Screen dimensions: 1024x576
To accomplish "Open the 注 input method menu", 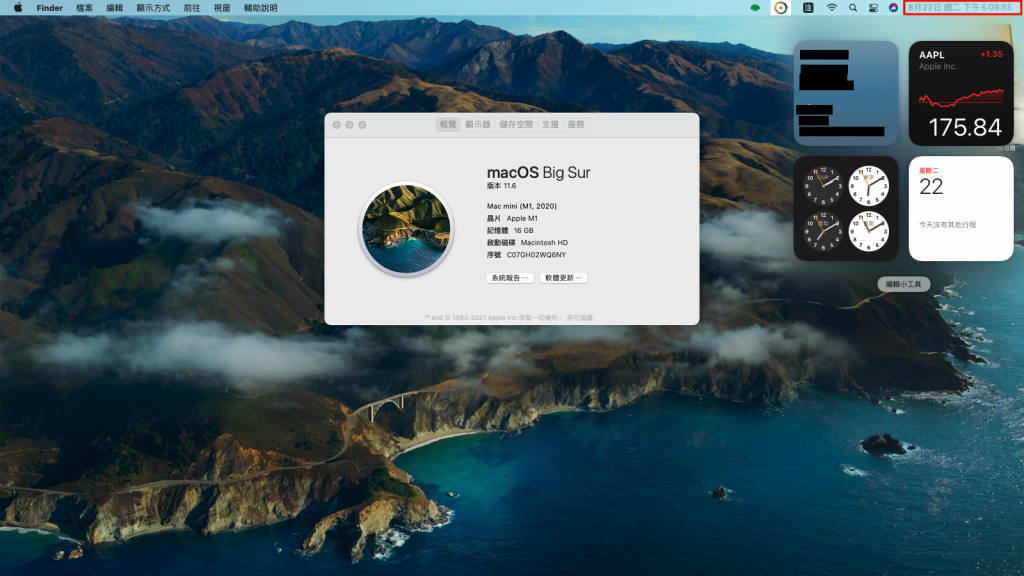I will 808,8.
